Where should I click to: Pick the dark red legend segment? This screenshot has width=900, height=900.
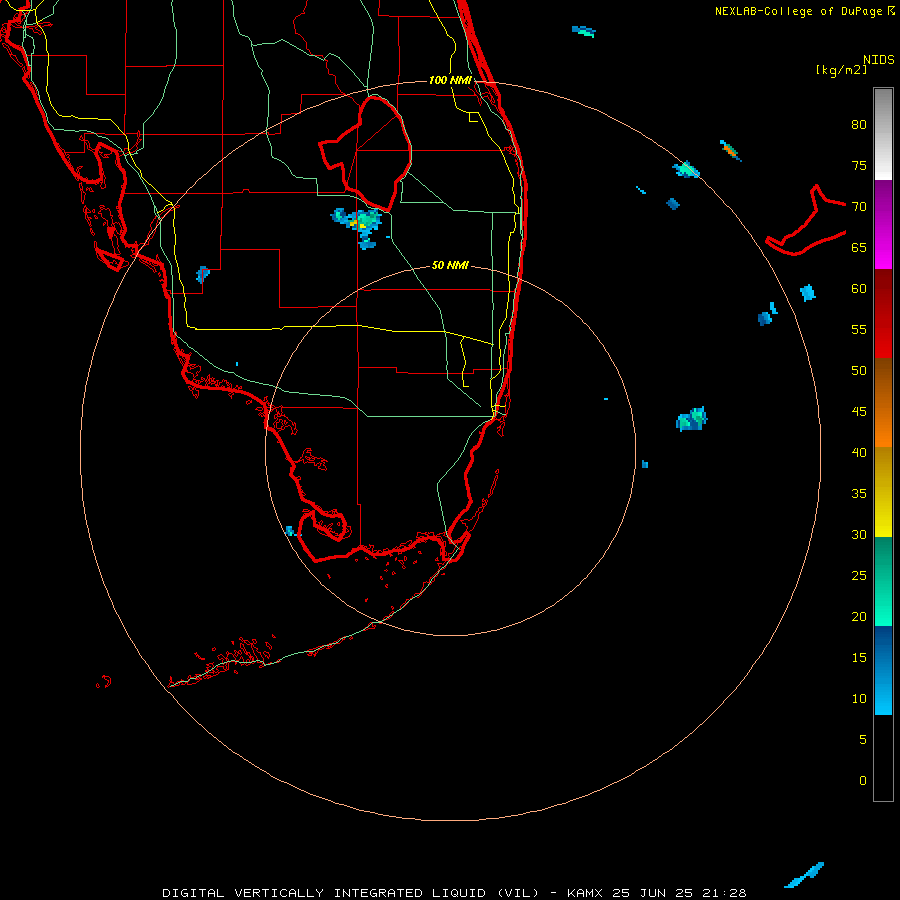point(883,313)
